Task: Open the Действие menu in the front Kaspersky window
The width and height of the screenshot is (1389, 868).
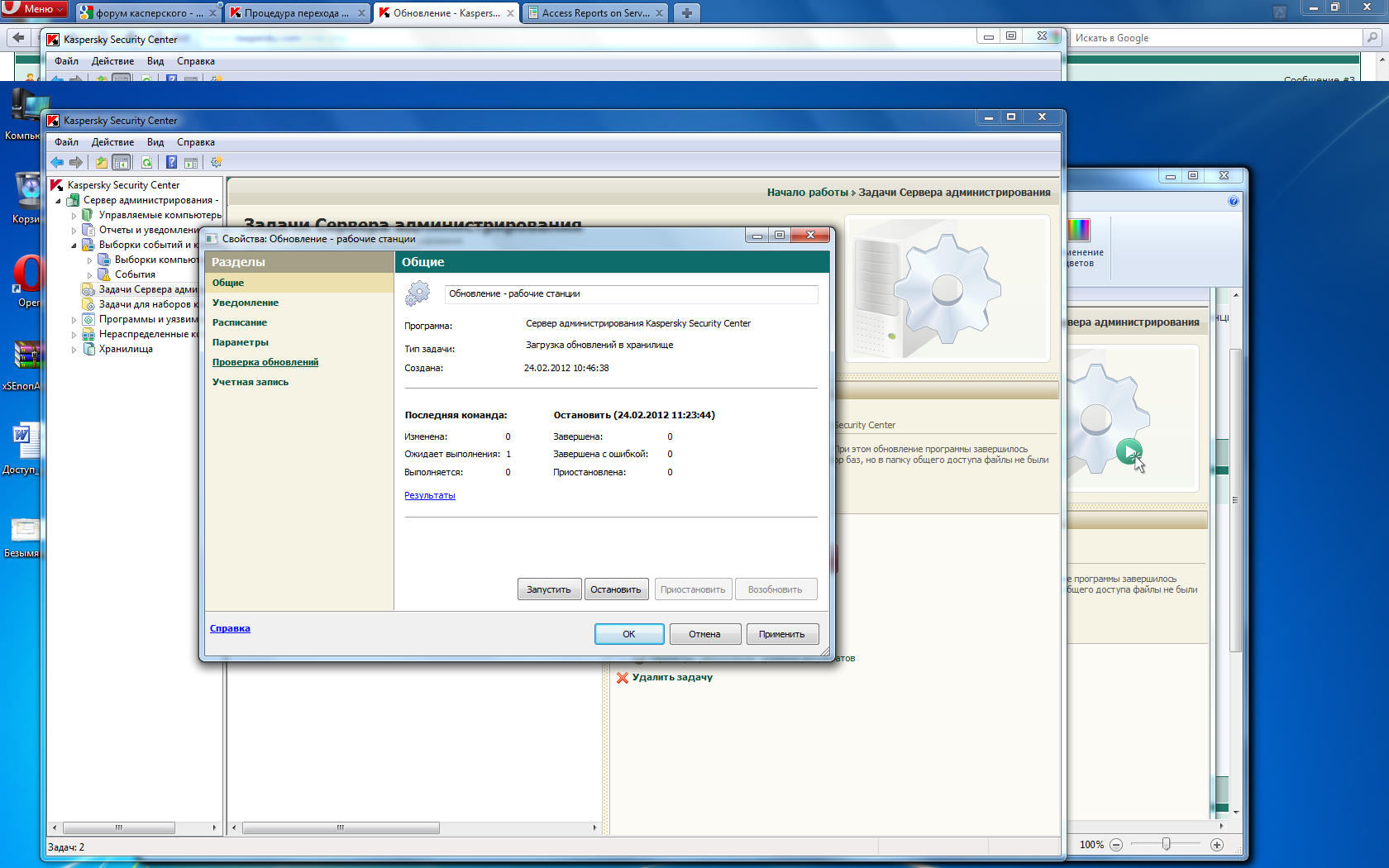Action: coord(112,142)
